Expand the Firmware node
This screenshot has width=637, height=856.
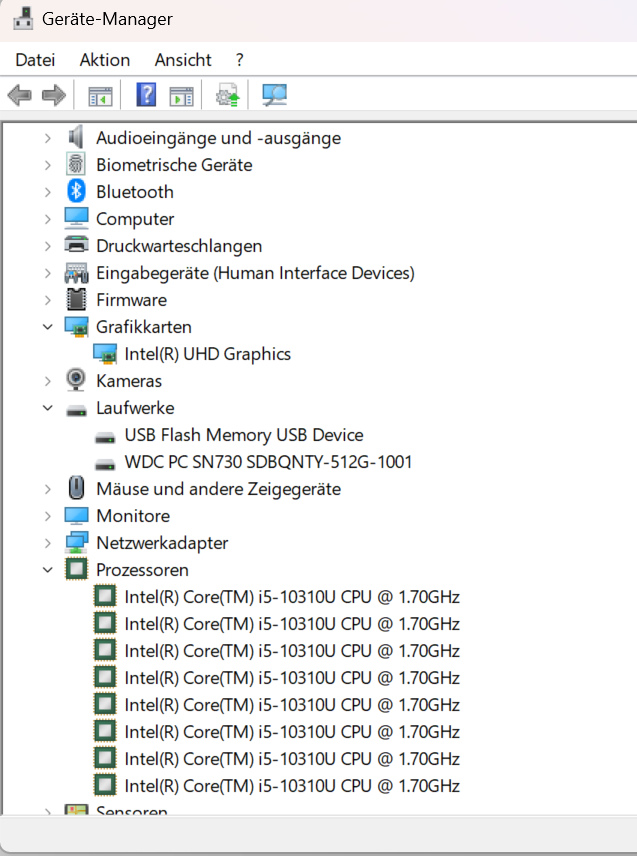pyautogui.click(x=48, y=300)
